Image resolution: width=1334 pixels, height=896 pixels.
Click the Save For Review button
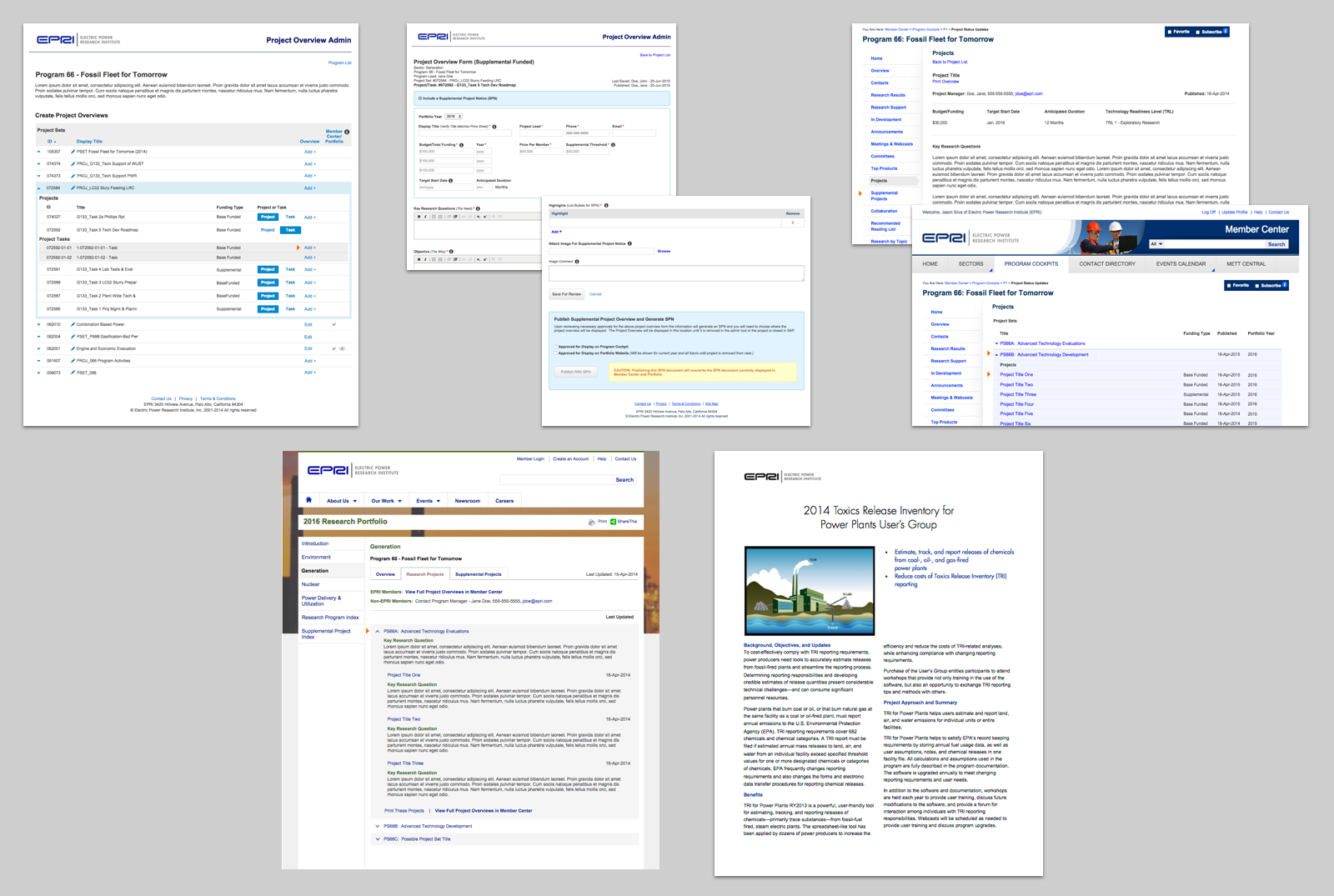tap(566, 294)
